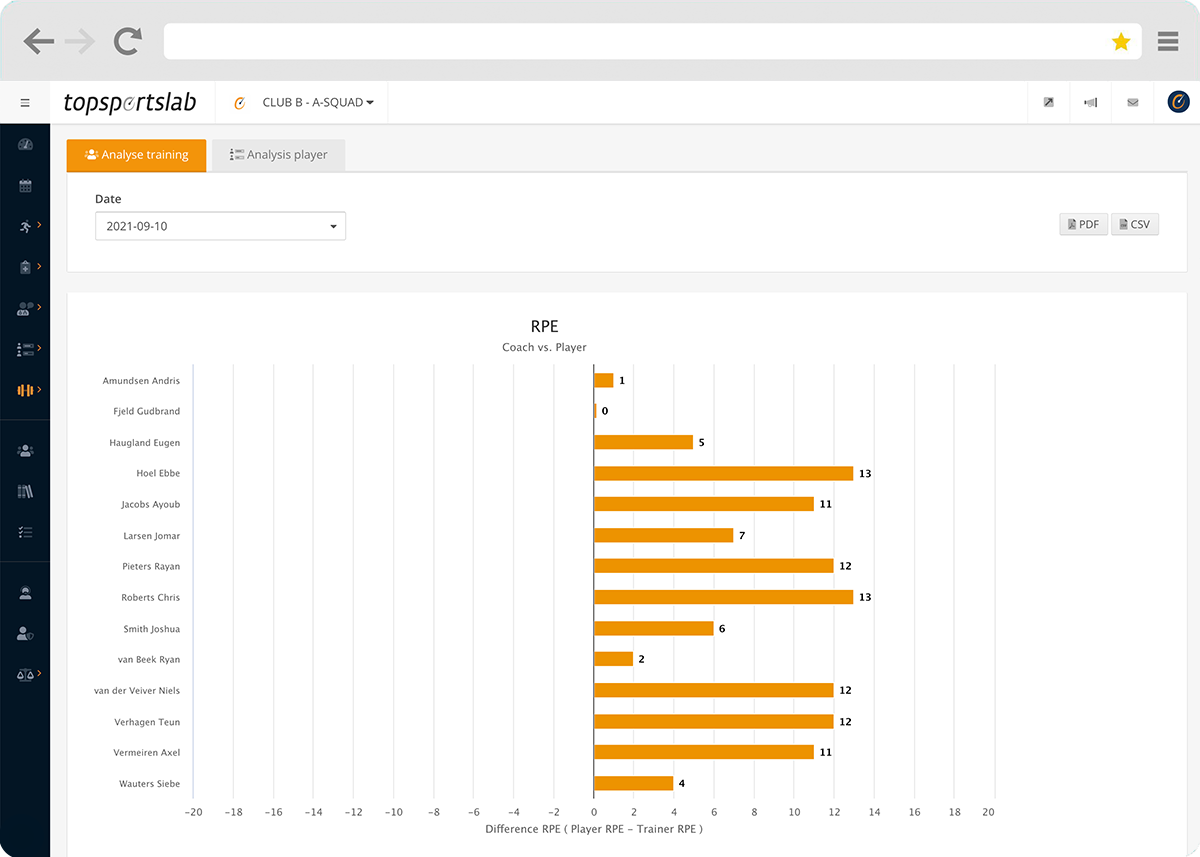Open the envelope messages icon
Image resolution: width=1200 pixels, height=857 pixels.
[1132, 102]
